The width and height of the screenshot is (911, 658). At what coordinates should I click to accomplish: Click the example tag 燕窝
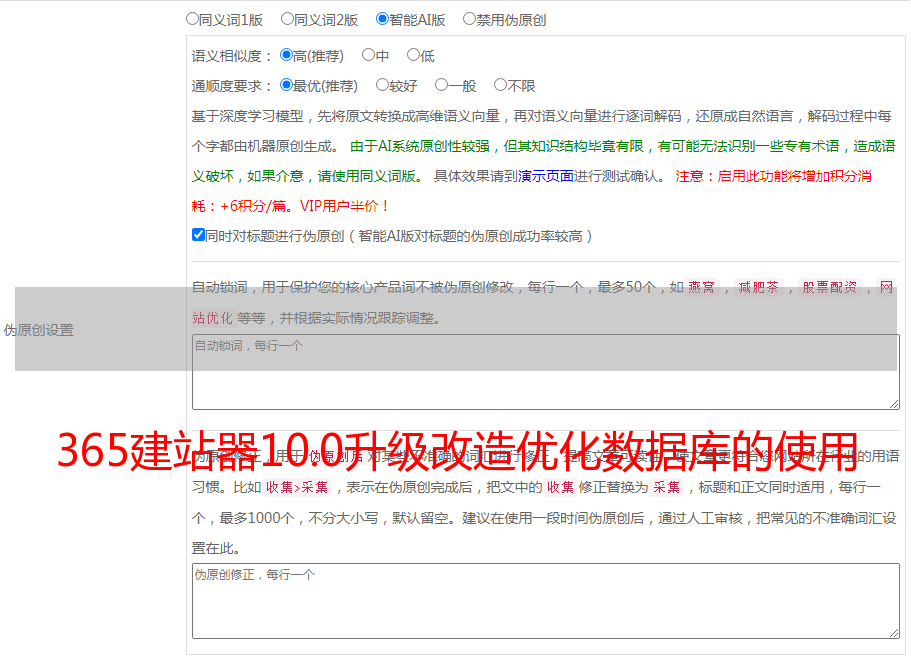(x=701, y=287)
